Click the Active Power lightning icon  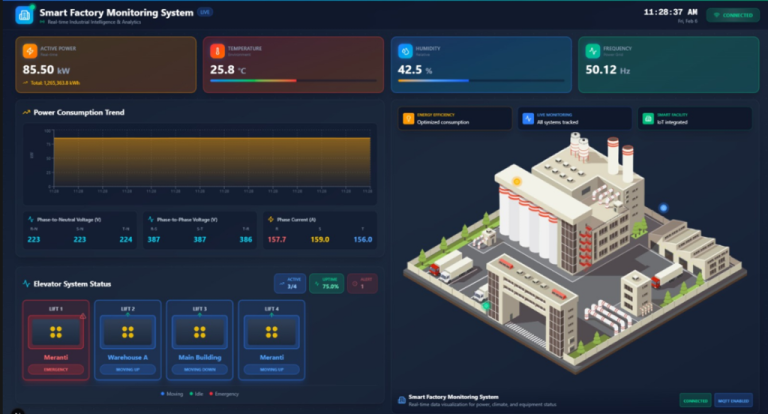[30, 51]
